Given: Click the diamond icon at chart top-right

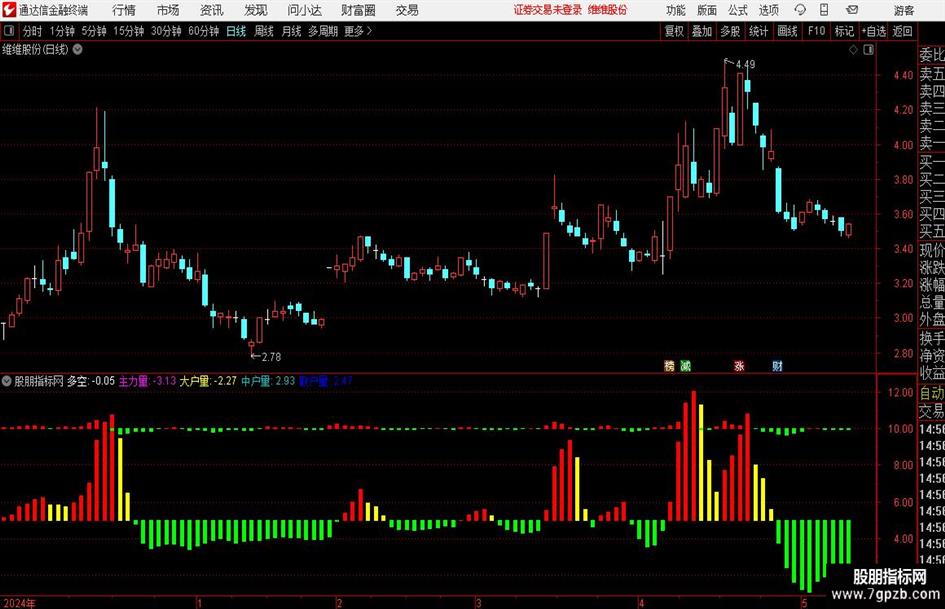Looking at the screenshot, I should coord(853,50).
